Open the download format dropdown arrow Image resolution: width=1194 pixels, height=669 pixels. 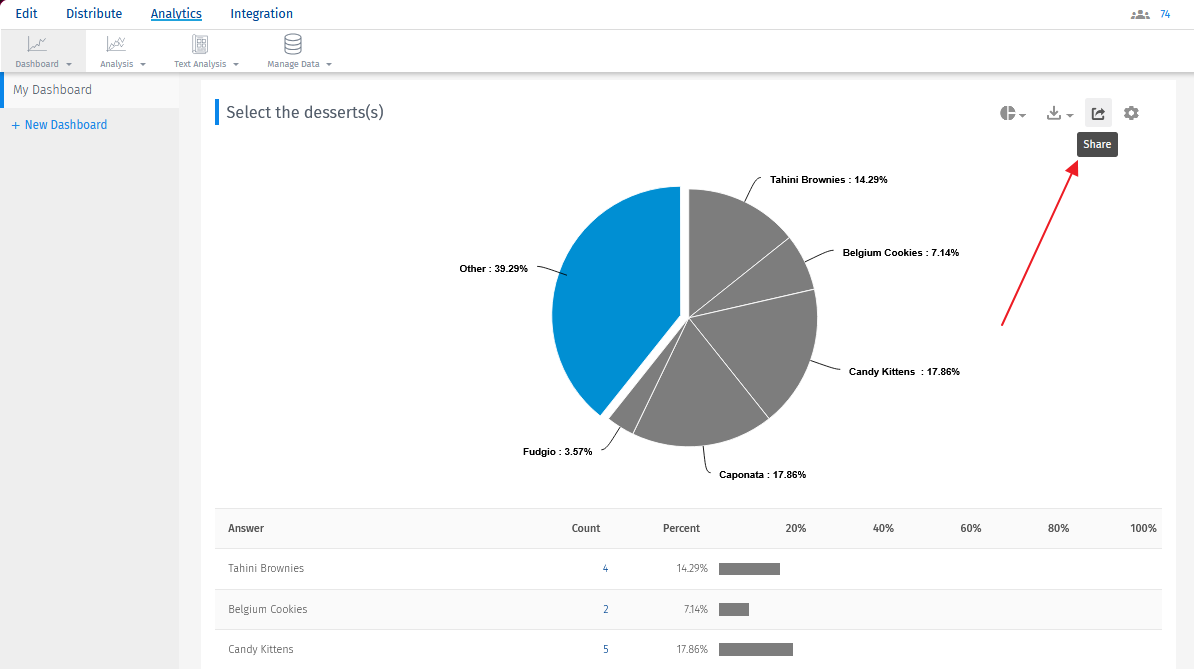(1068, 115)
